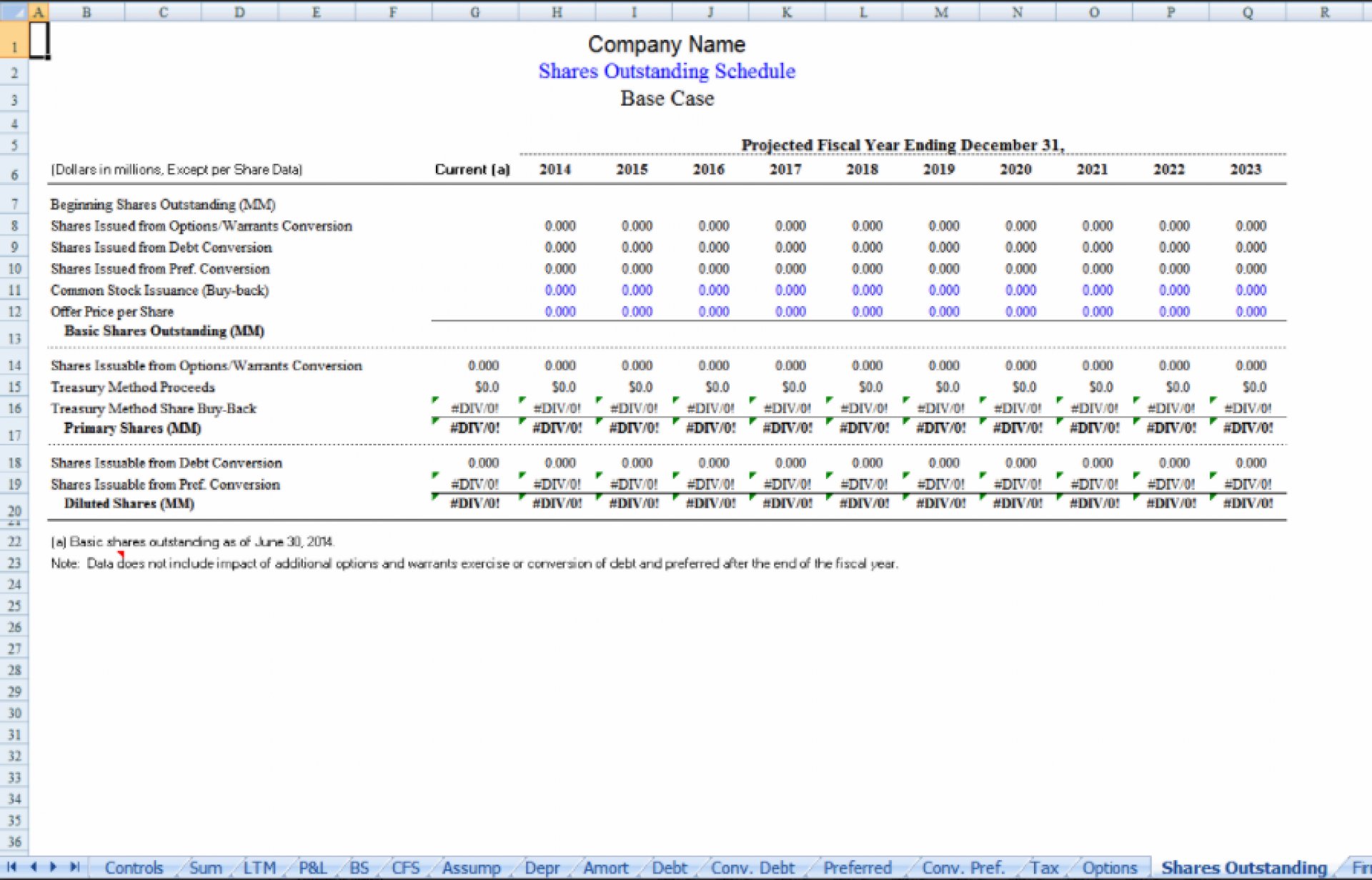The height and width of the screenshot is (880, 1372).
Task: Click the Shares Outstanding Schedule heading
Action: 666,71
